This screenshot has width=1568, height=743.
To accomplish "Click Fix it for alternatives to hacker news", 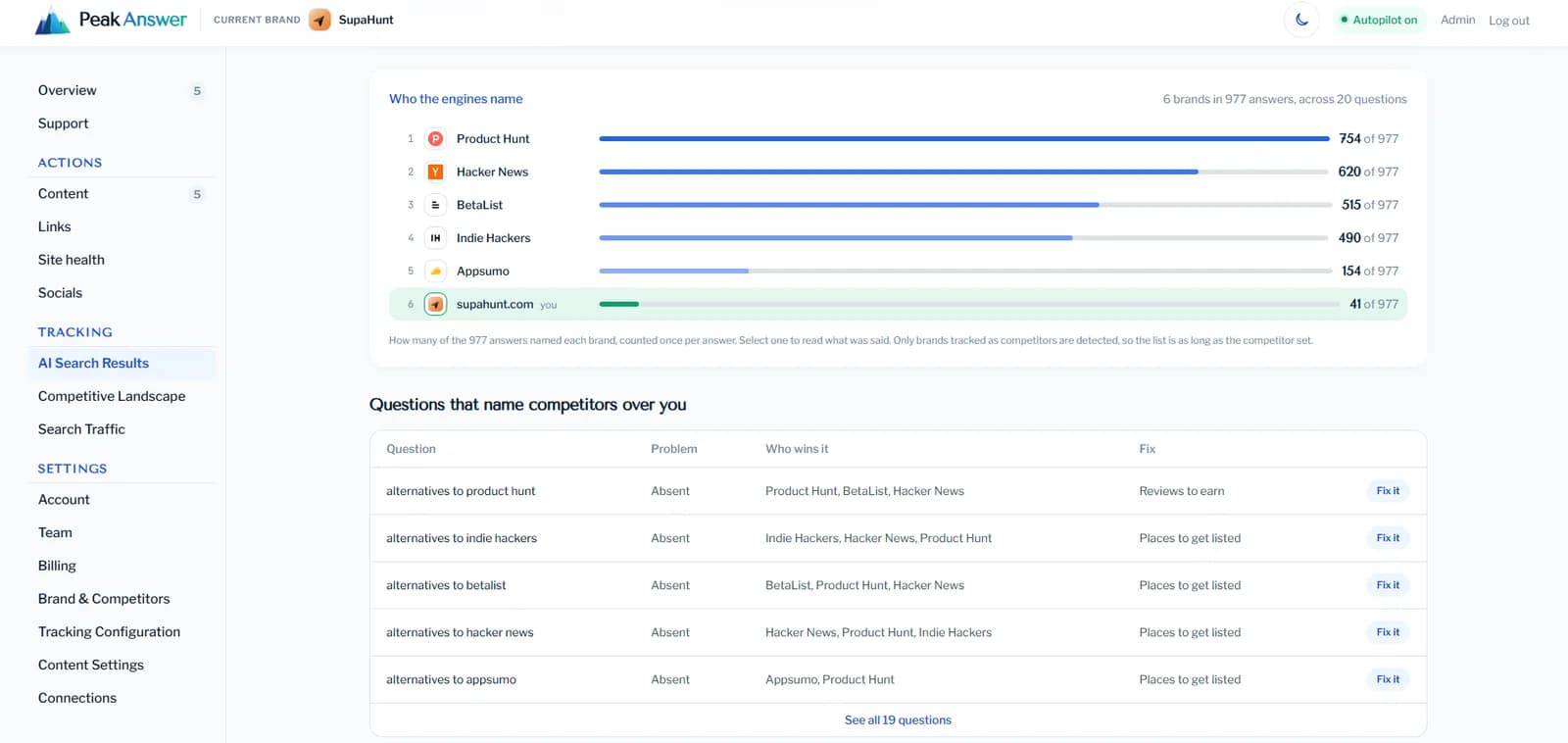I will point(1388,632).
